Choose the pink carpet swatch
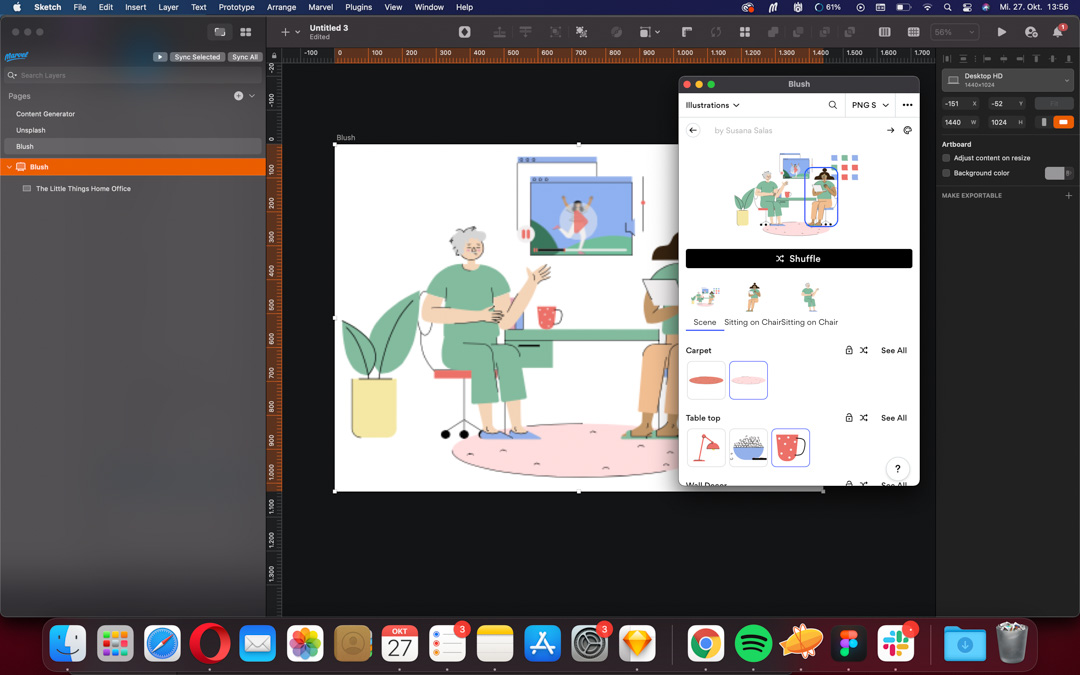The width and height of the screenshot is (1080, 675). tap(748, 380)
